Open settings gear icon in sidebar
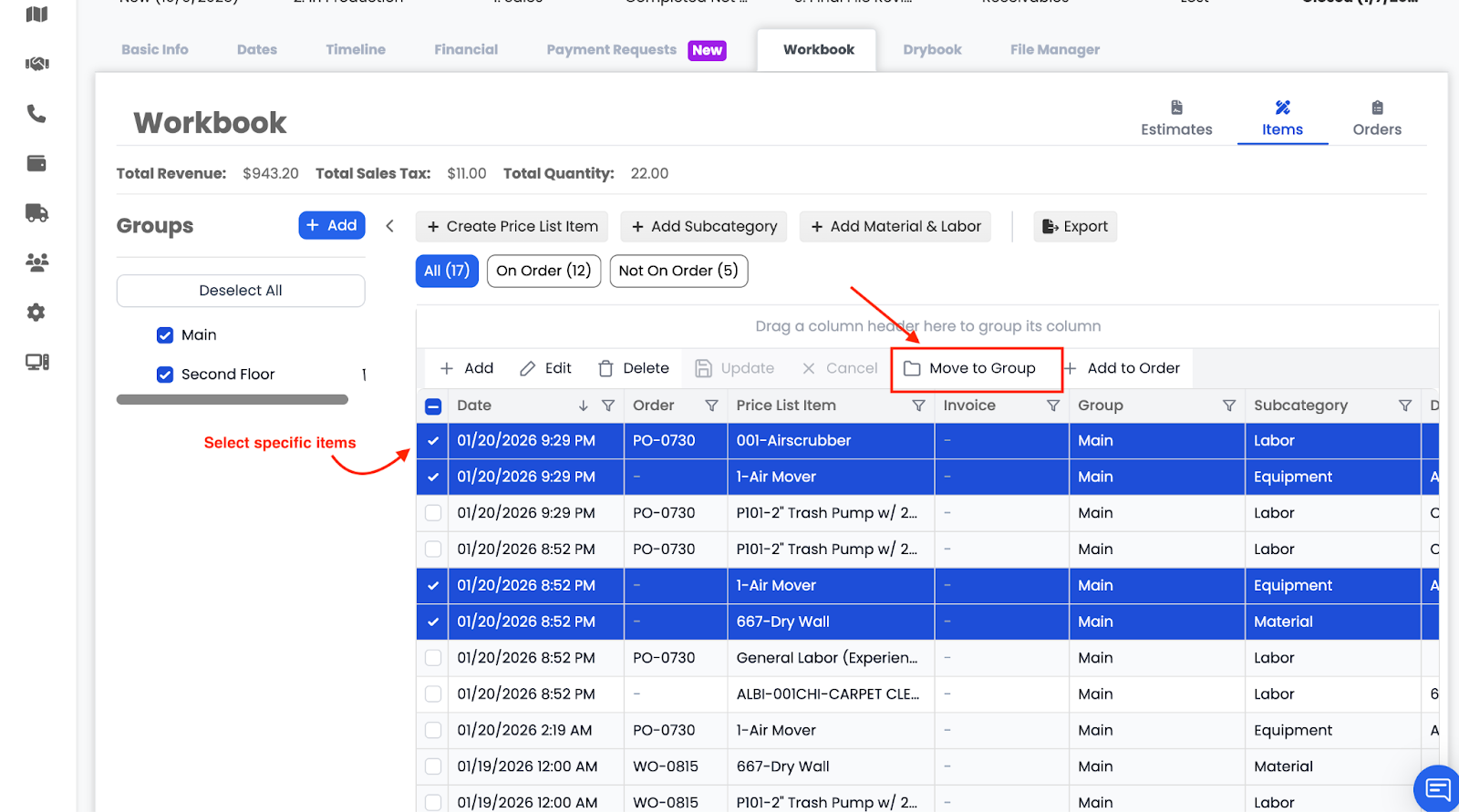The height and width of the screenshot is (812, 1459). point(36,313)
